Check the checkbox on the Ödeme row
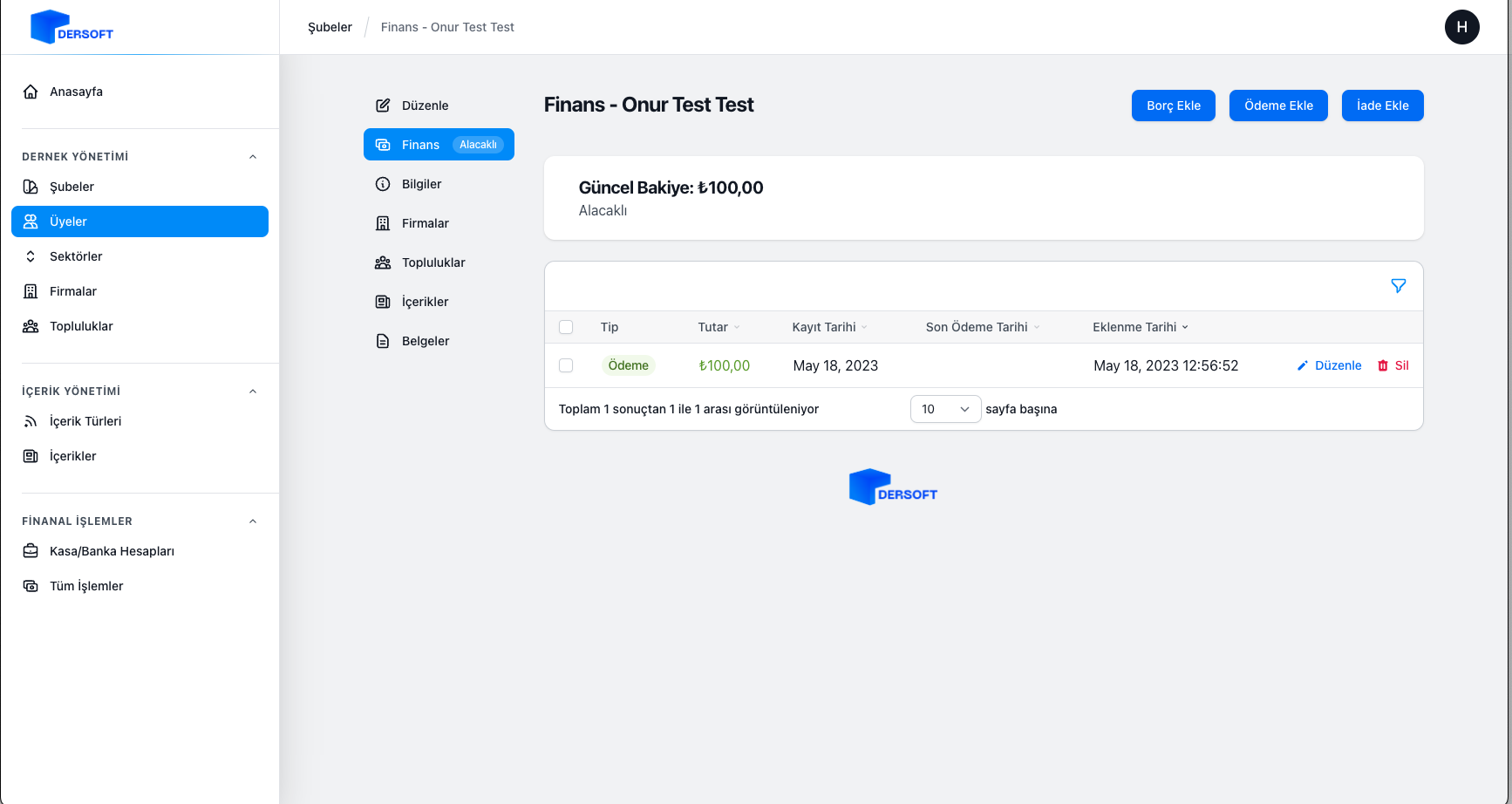Viewport: 1512px width, 804px height. (566, 365)
